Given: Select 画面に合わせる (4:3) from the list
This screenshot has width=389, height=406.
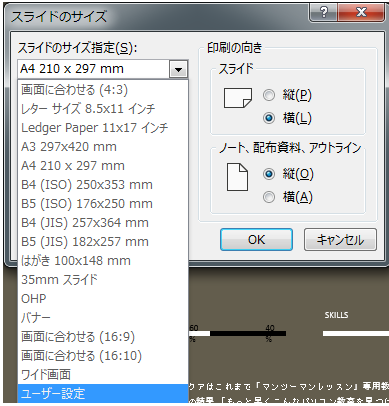Looking at the screenshot, I should (103, 90).
